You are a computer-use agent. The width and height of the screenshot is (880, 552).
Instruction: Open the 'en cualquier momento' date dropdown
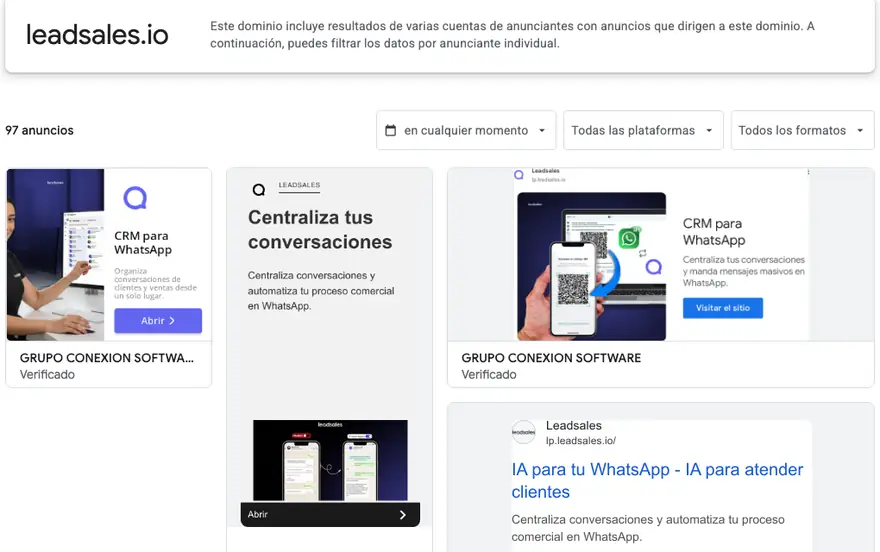(466, 130)
